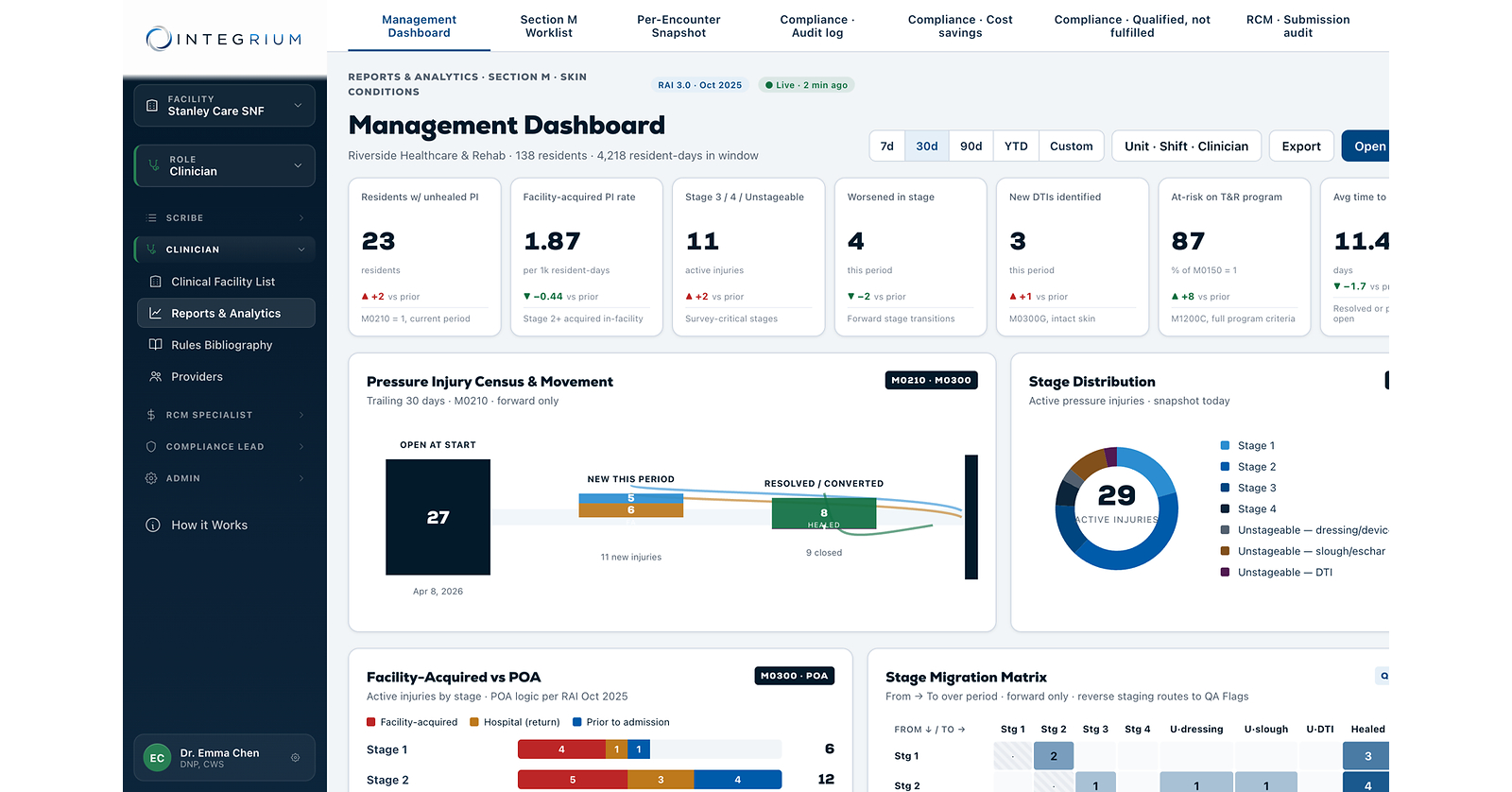Select the 7d time range
1512x792 pixels.
pyautogui.click(x=886, y=146)
